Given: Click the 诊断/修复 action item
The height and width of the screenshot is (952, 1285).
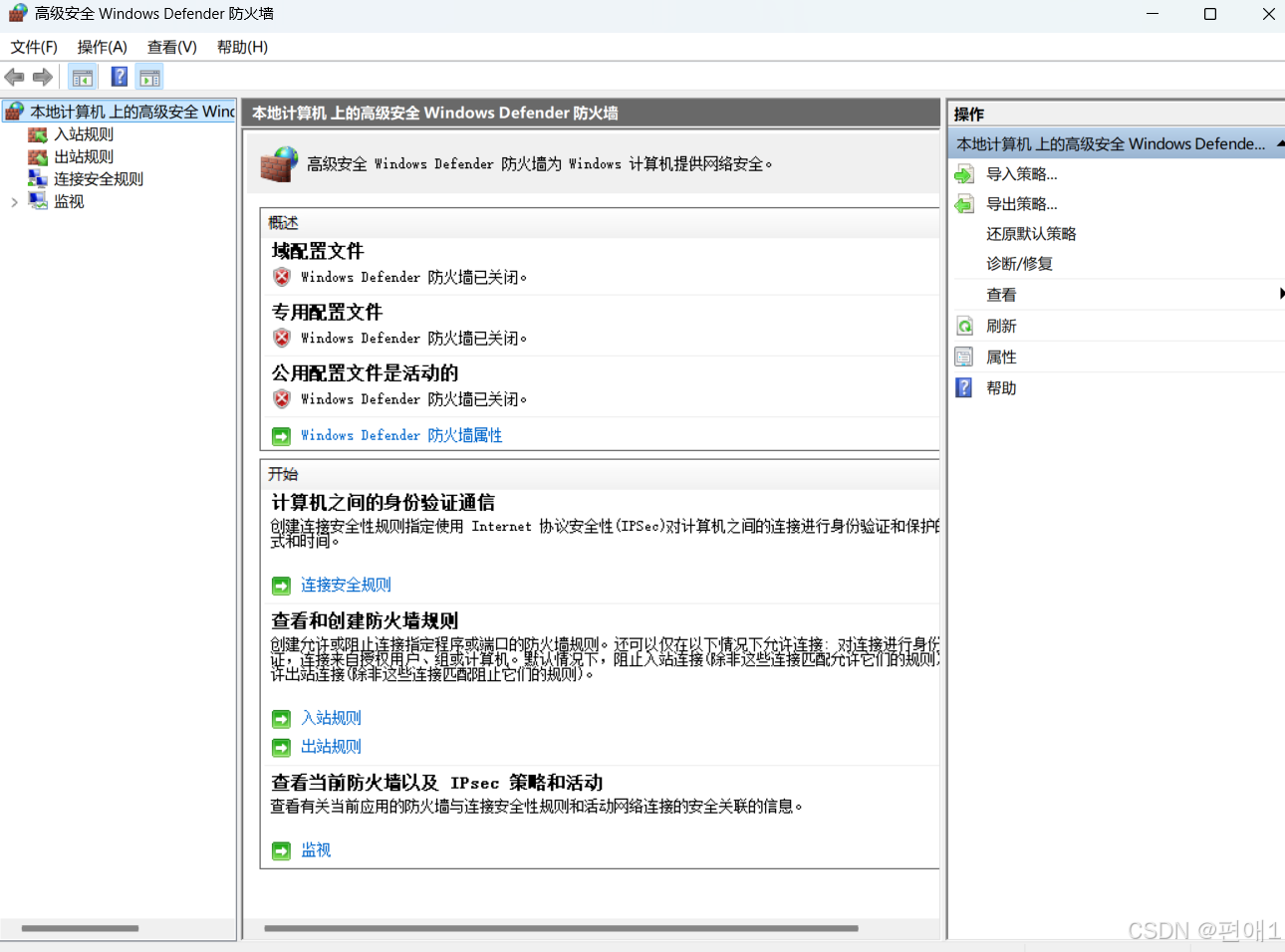Looking at the screenshot, I should click(x=1020, y=264).
